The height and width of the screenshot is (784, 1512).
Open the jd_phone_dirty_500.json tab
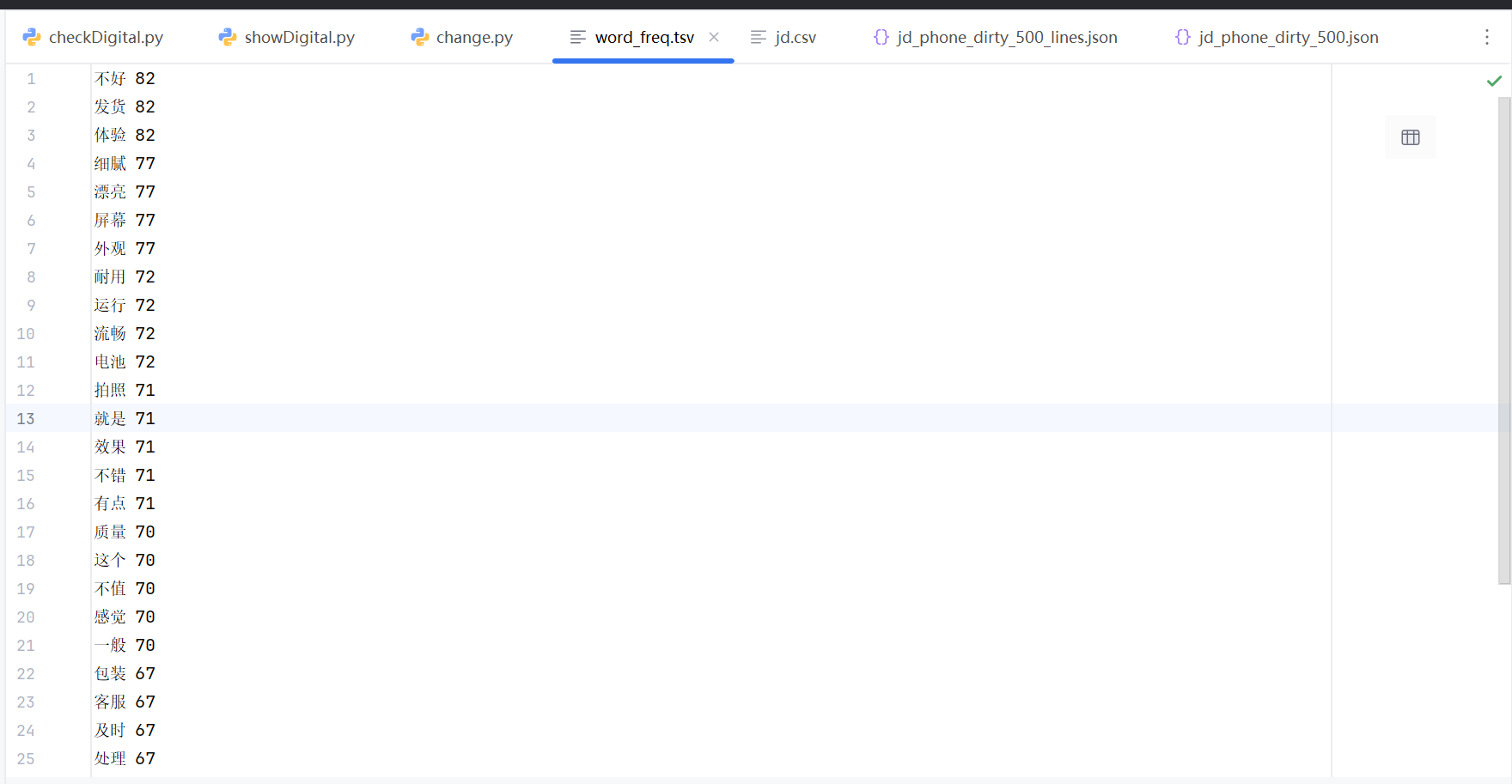1277,37
